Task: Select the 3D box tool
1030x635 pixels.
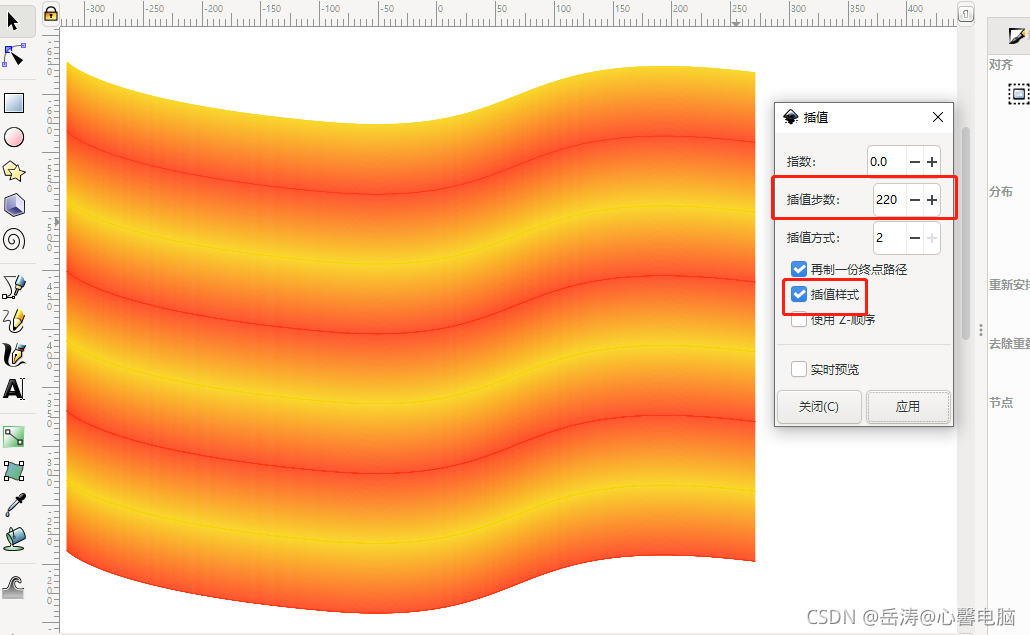Action: (x=14, y=206)
